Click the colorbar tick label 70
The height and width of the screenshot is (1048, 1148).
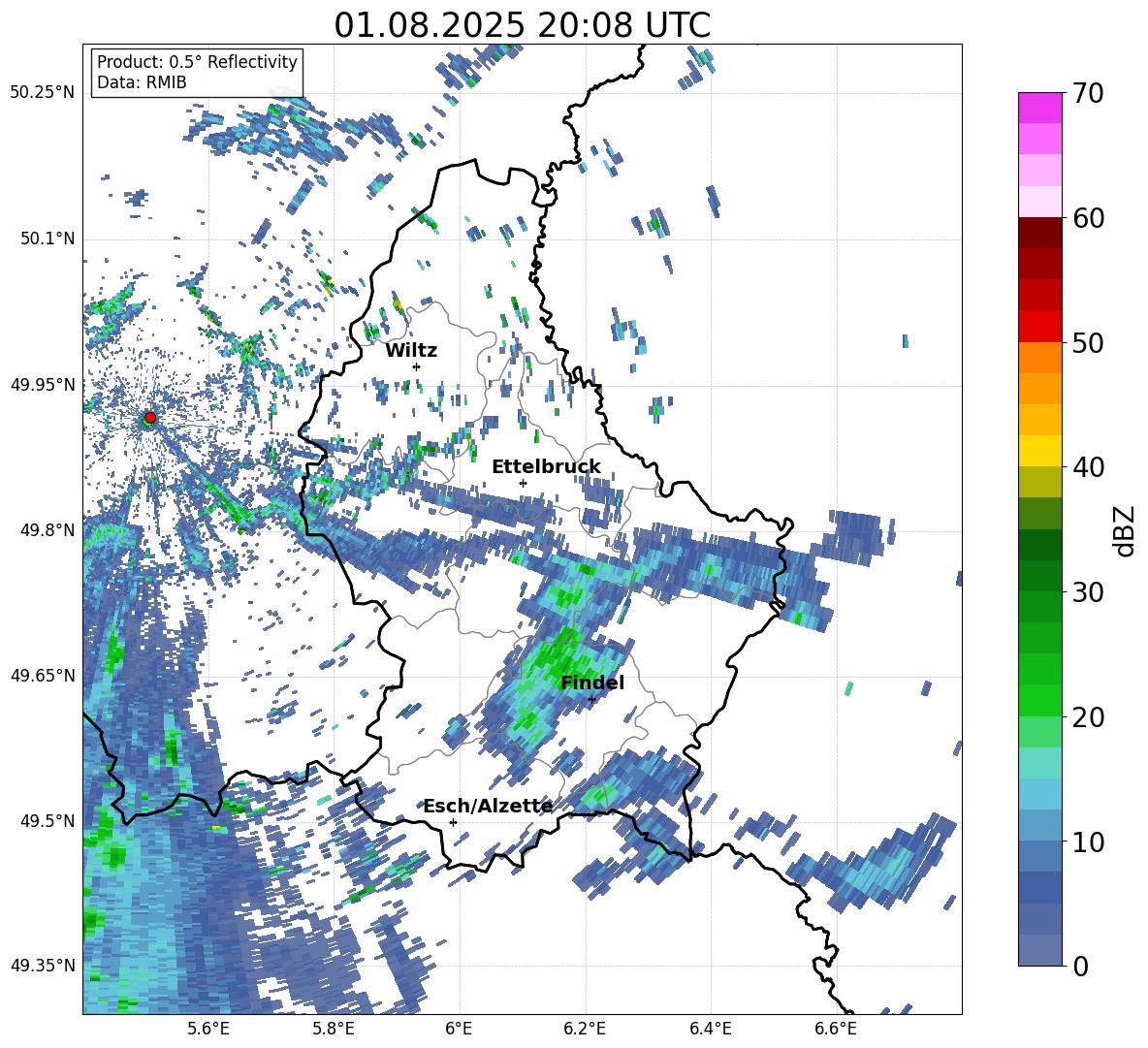tap(1088, 94)
